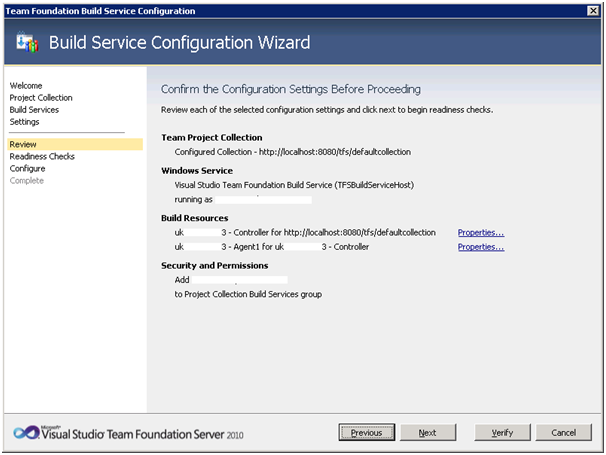
Task: Click 'to Project Collection Build Services group' text
Action: point(248,294)
